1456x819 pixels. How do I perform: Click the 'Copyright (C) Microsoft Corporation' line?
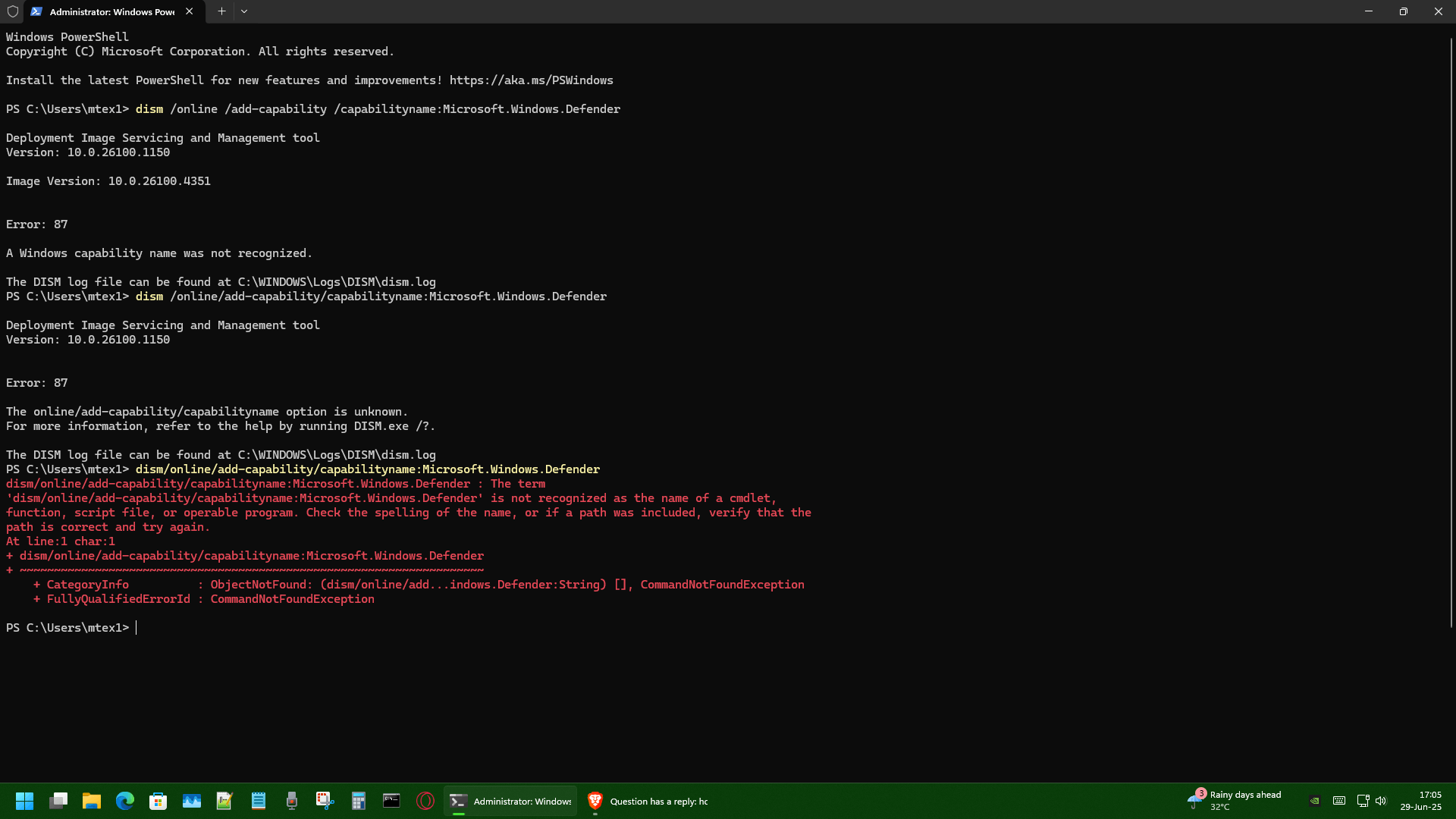[x=200, y=52]
